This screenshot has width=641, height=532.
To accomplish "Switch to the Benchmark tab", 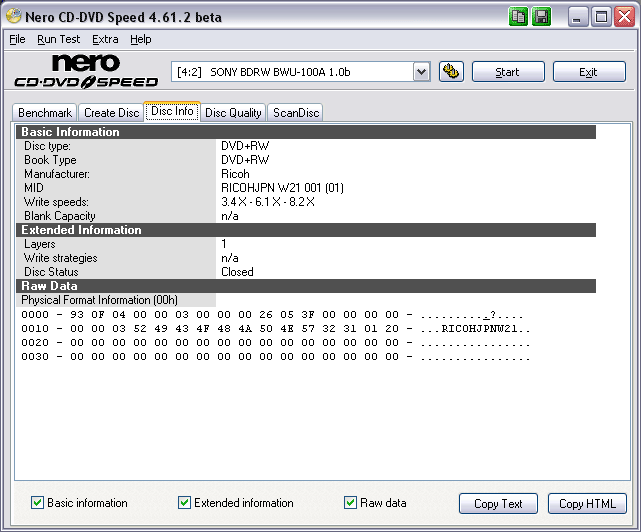I will tap(45, 112).
